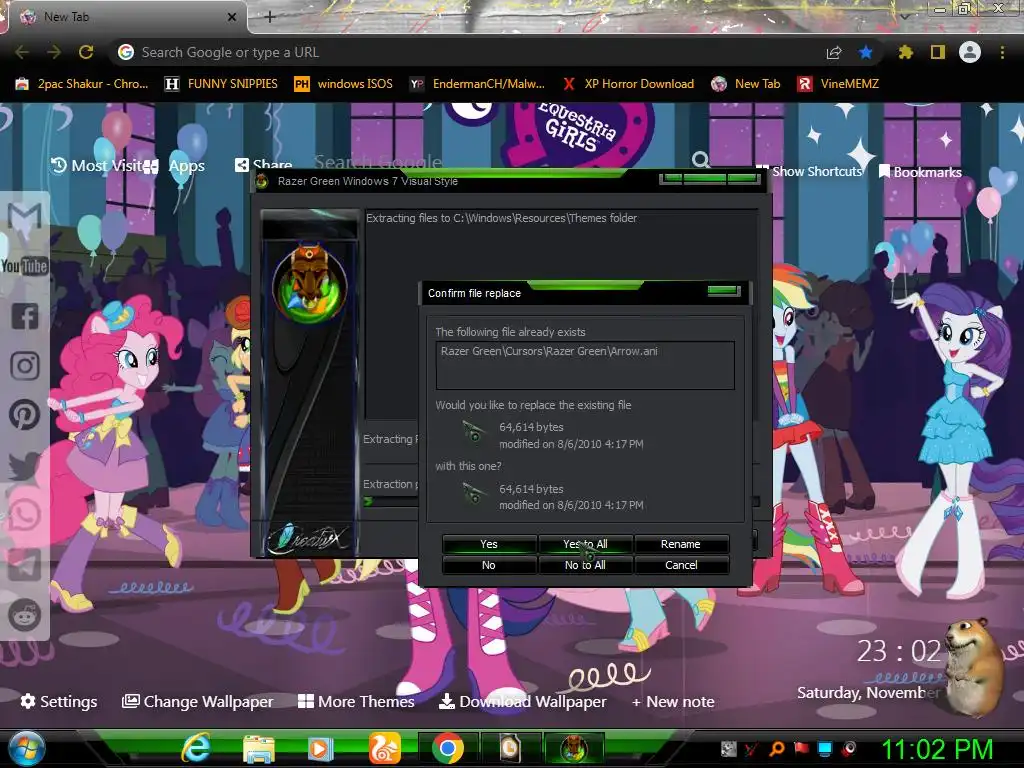This screenshot has width=1024, height=768.
Task: Open Telegram from the left sidebar
Action: (25, 565)
